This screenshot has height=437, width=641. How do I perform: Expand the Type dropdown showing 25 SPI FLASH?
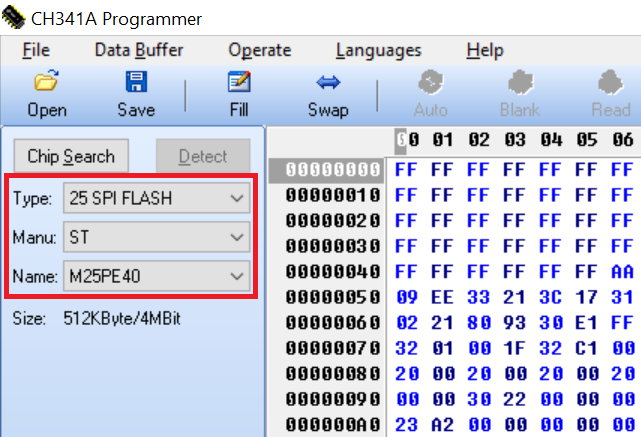236,199
